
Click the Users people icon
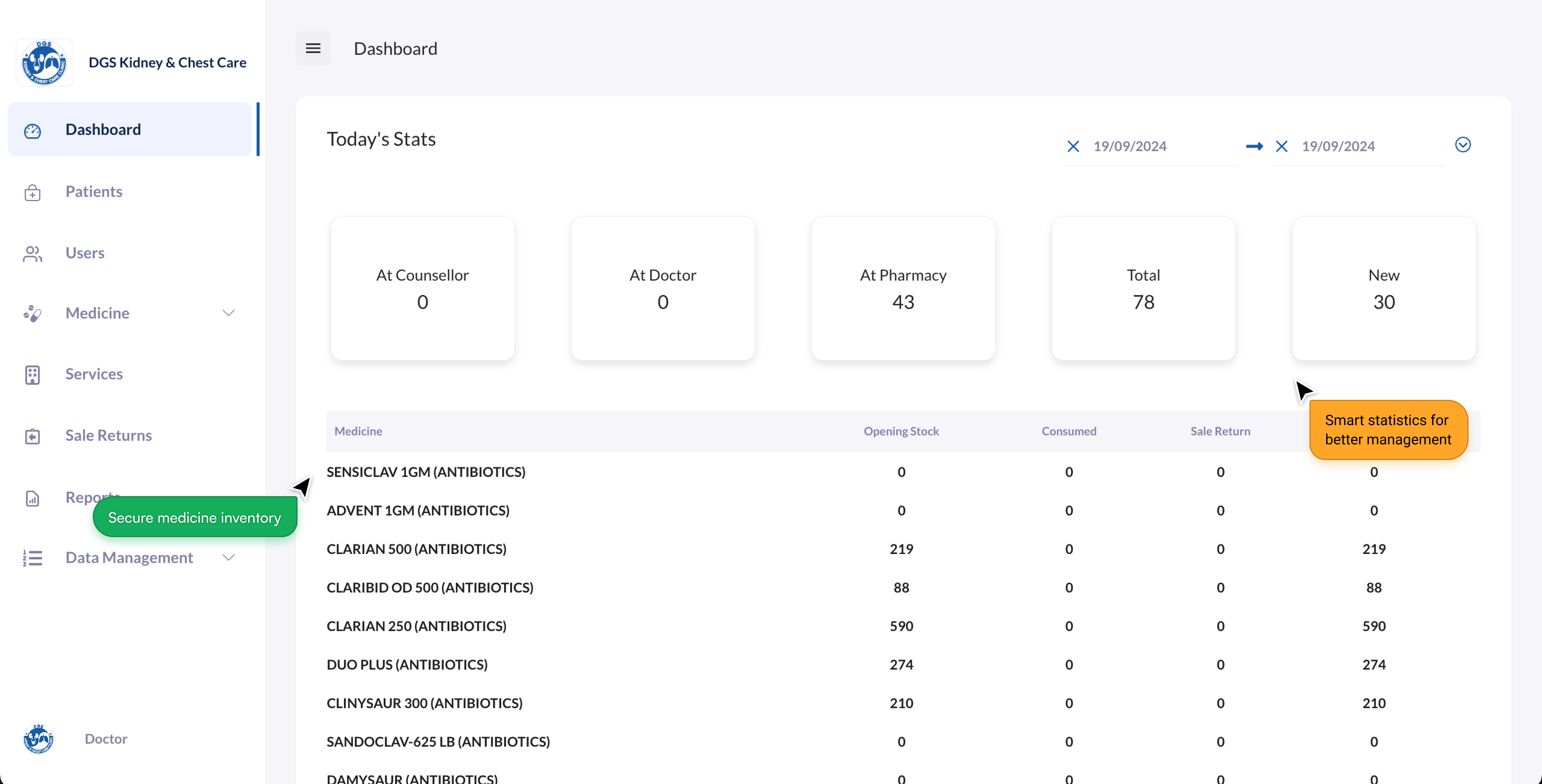[x=32, y=254]
